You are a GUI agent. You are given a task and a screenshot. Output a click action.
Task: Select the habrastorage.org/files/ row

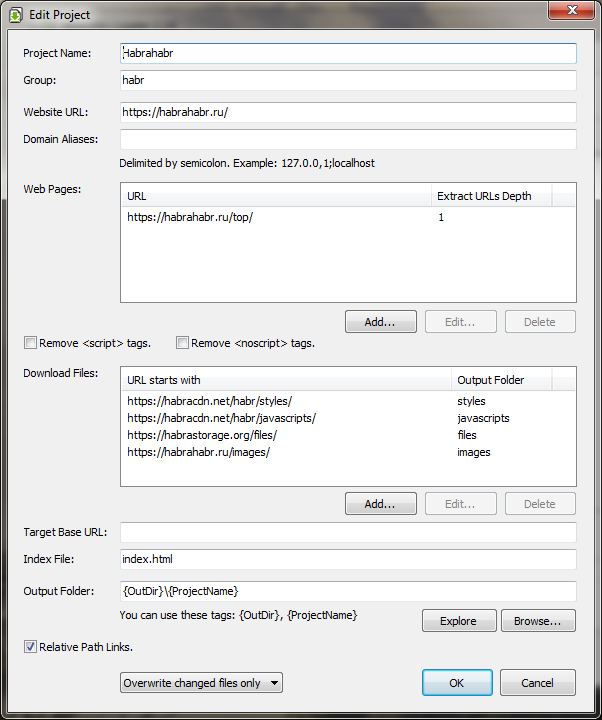pyautogui.click(x=202, y=435)
